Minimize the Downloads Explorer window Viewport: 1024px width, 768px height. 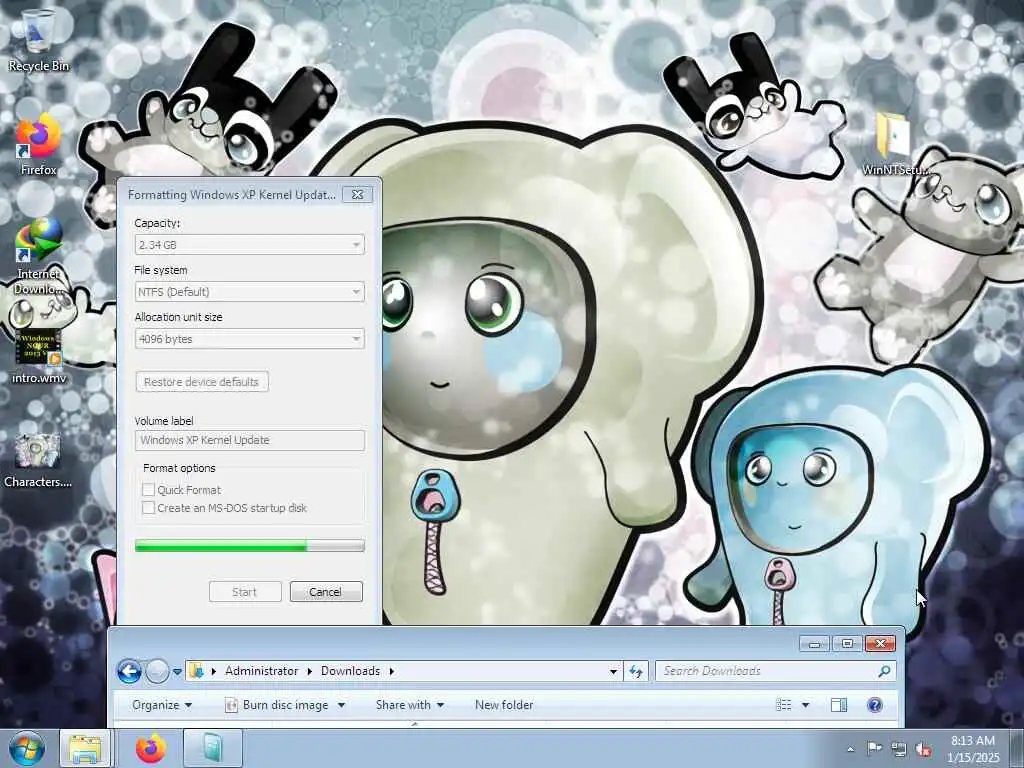814,644
